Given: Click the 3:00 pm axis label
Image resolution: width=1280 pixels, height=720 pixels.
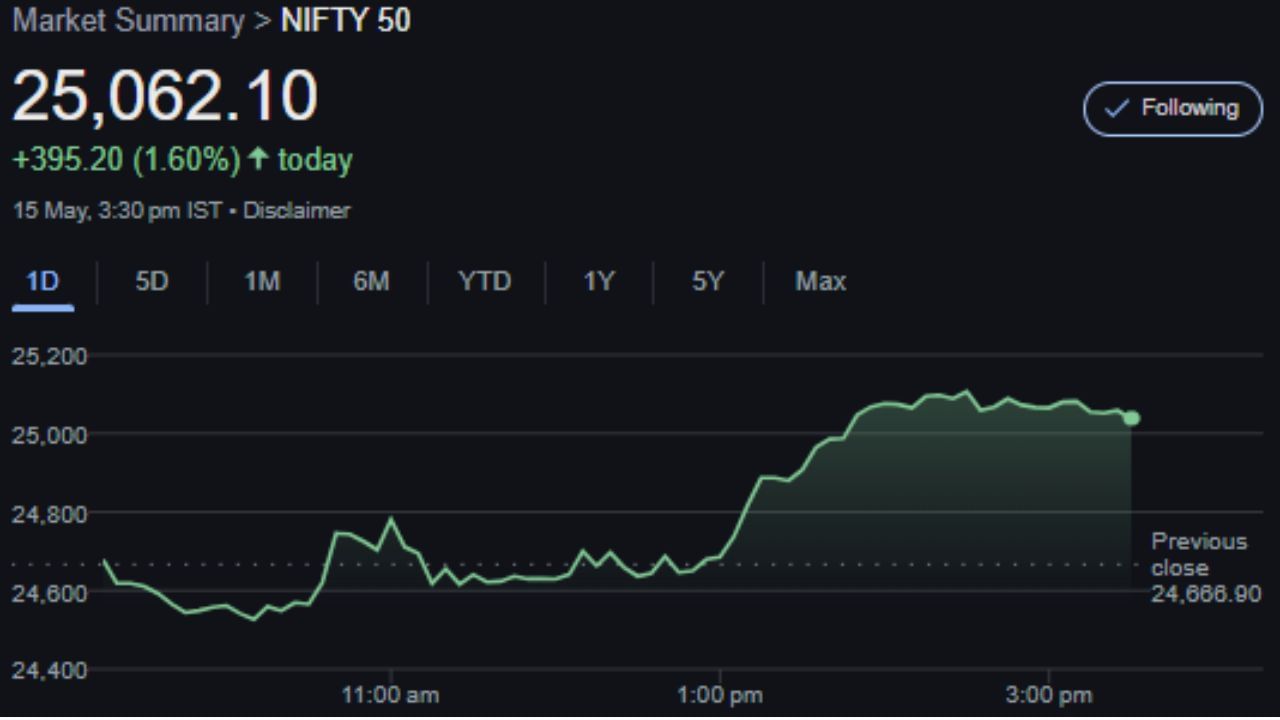Looking at the screenshot, I should pyautogui.click(x=1049, y=695).
